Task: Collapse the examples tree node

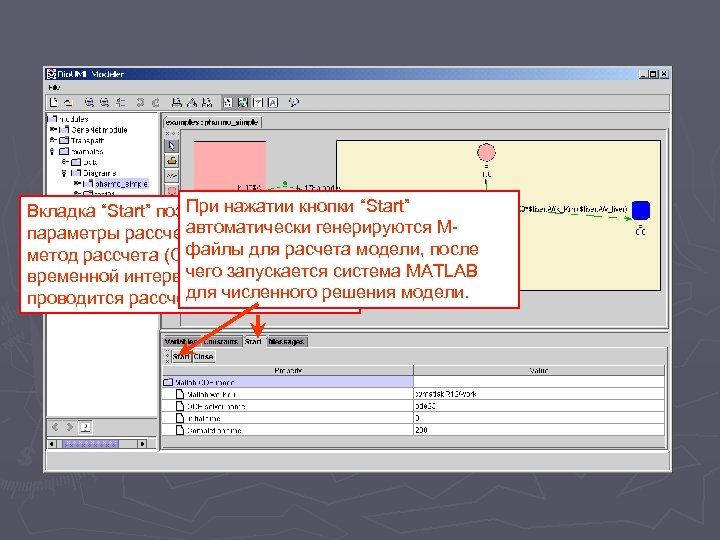Action: [52, 151]
